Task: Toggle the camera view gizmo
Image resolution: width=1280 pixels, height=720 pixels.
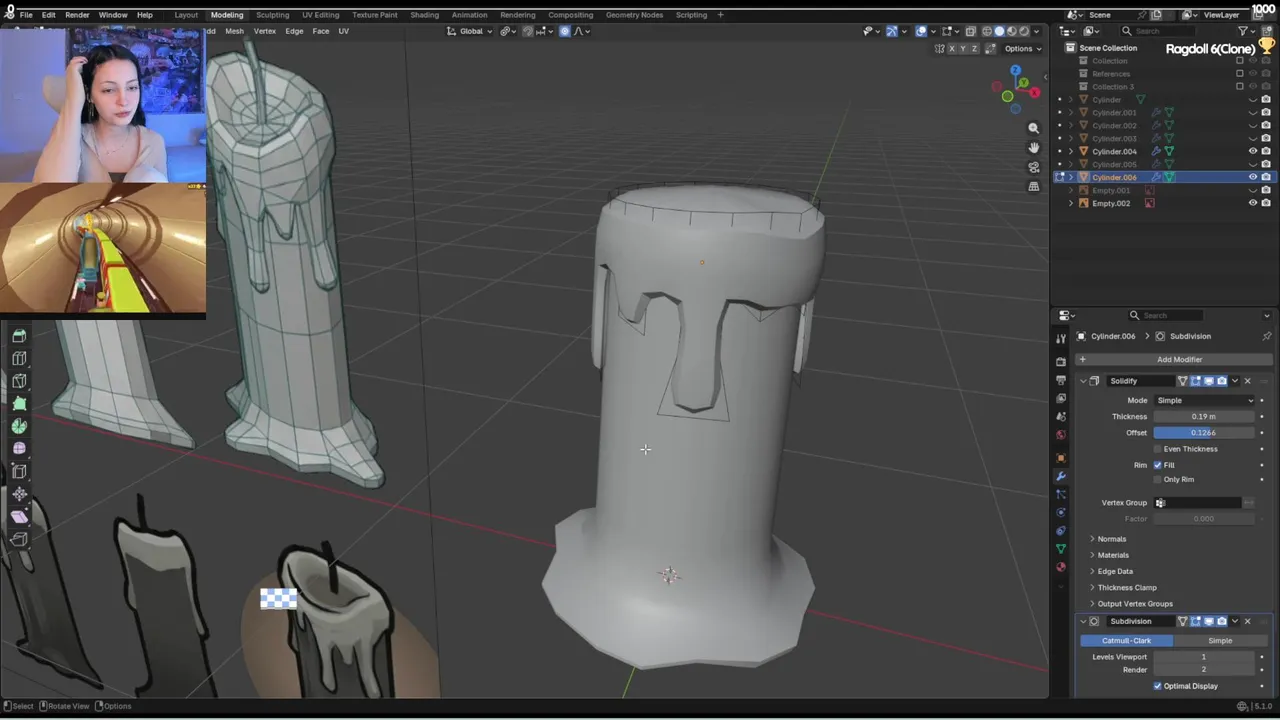Action: 1033,167
